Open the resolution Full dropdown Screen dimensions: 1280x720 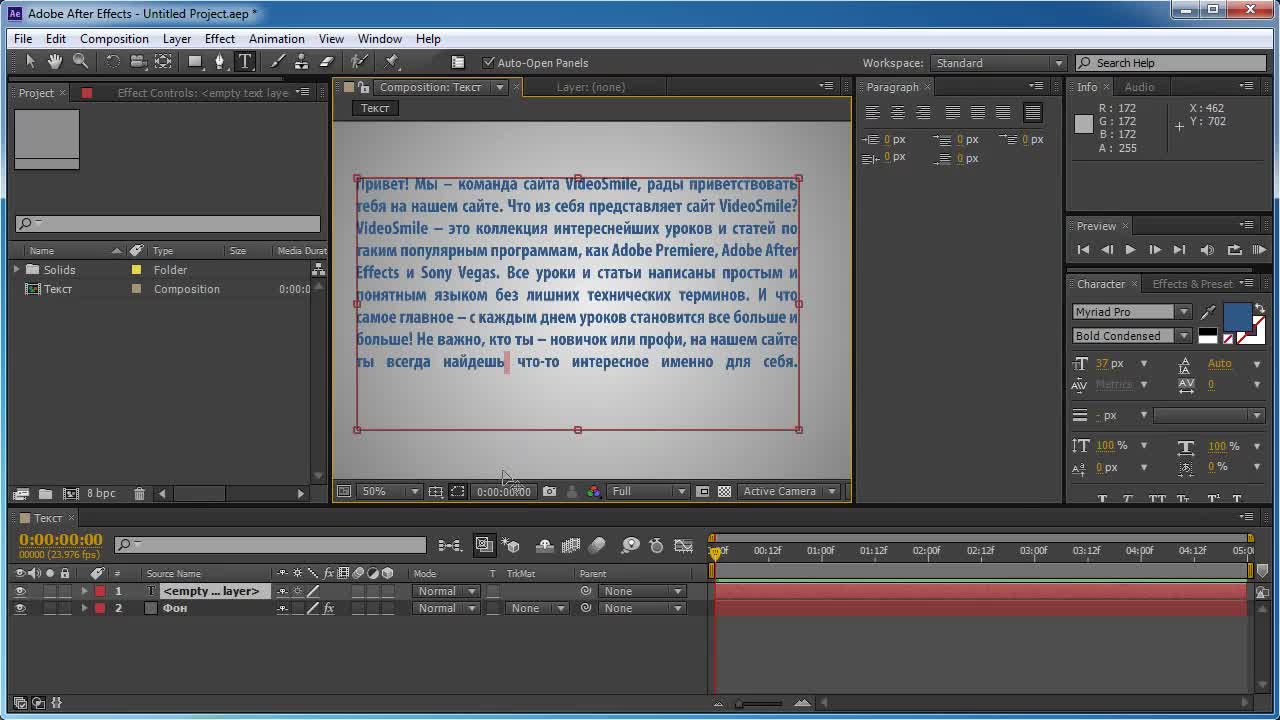(648, 491)
